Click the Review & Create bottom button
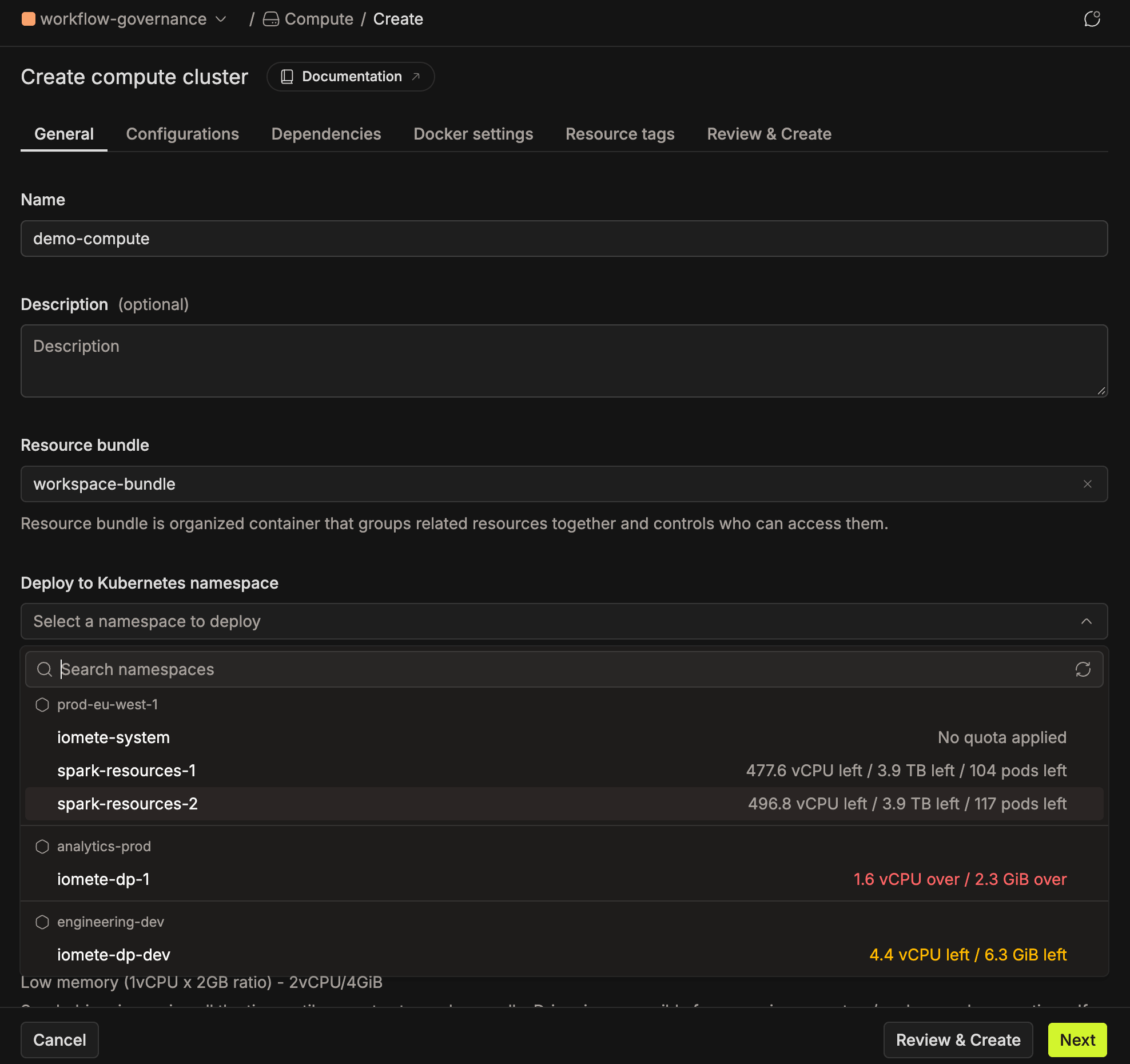This screenshot has height=1064, width=1130. [x=958, y=1040]
